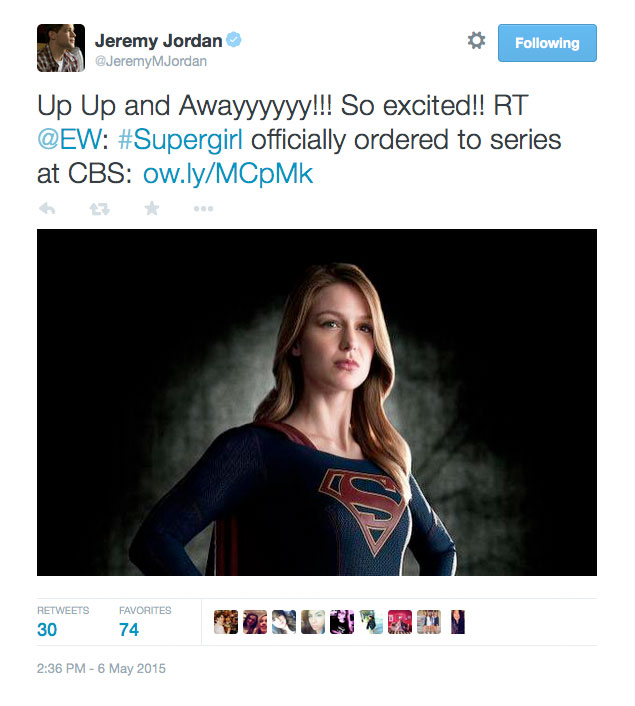Open the 2:36 PM - 6 May 2015 timestamp
635x706 pixels.
coord(101,668)
